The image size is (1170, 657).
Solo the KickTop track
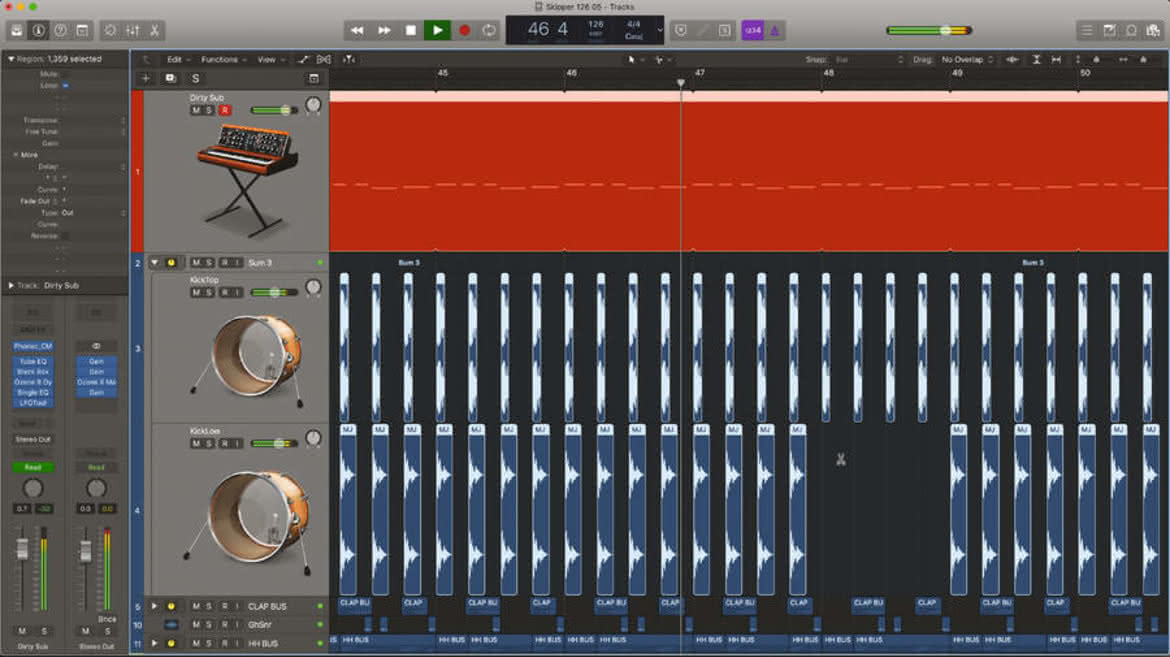pyautogui.click(x=208, y=293)
